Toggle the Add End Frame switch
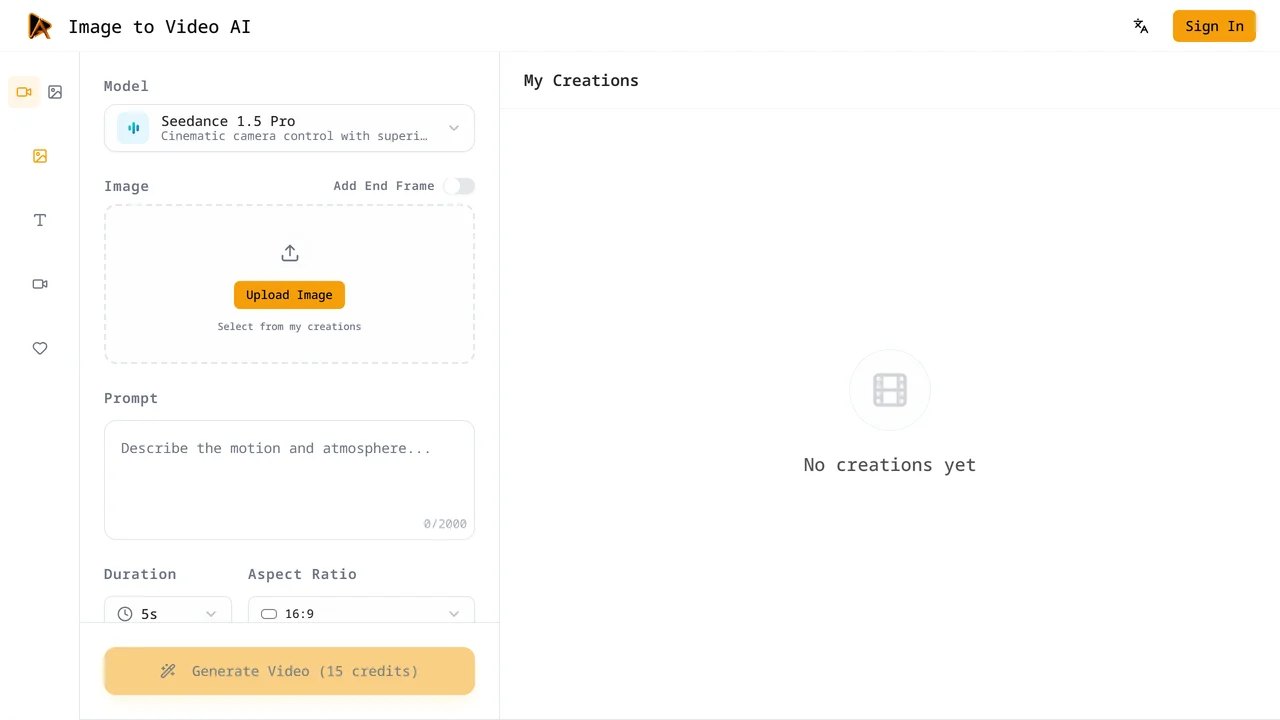This screenshot has width=1280, height=720. [459, 186]
